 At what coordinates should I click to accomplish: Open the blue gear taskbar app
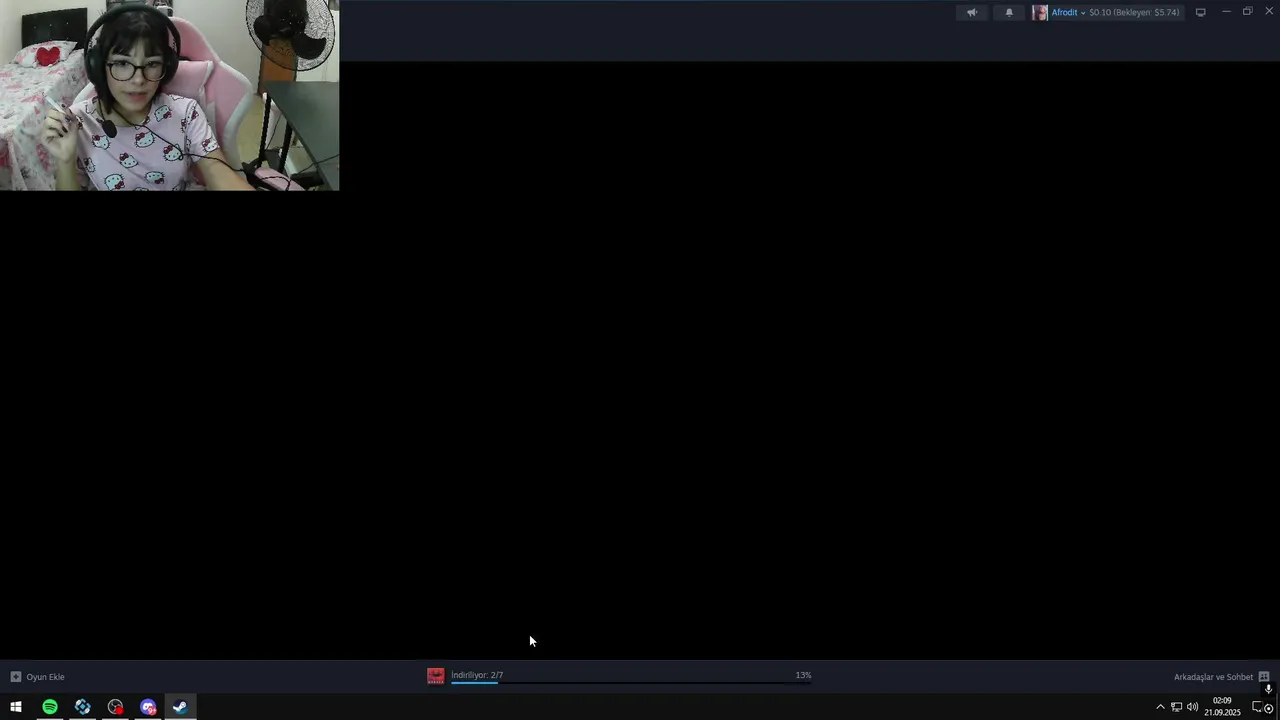point(83,707)
